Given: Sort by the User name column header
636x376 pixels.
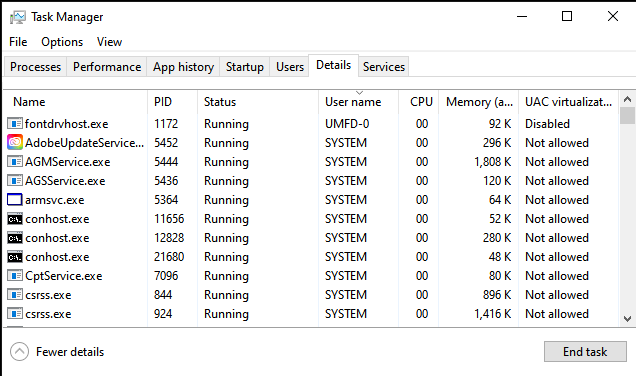Looking at the screenshot, I should [x=359, y=102].
